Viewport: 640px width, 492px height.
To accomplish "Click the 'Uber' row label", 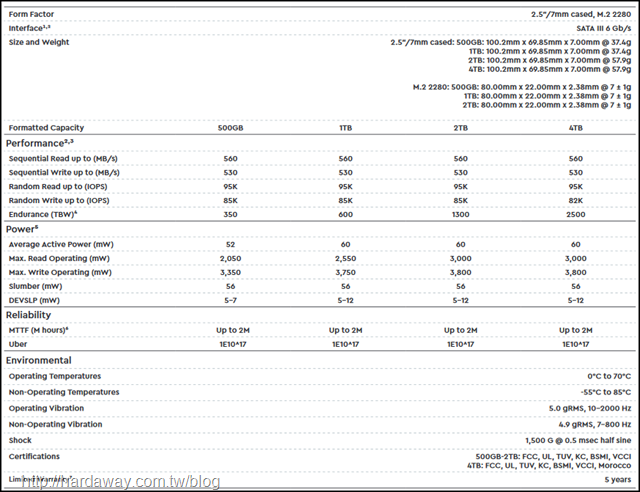I will [x=18, y=344].
